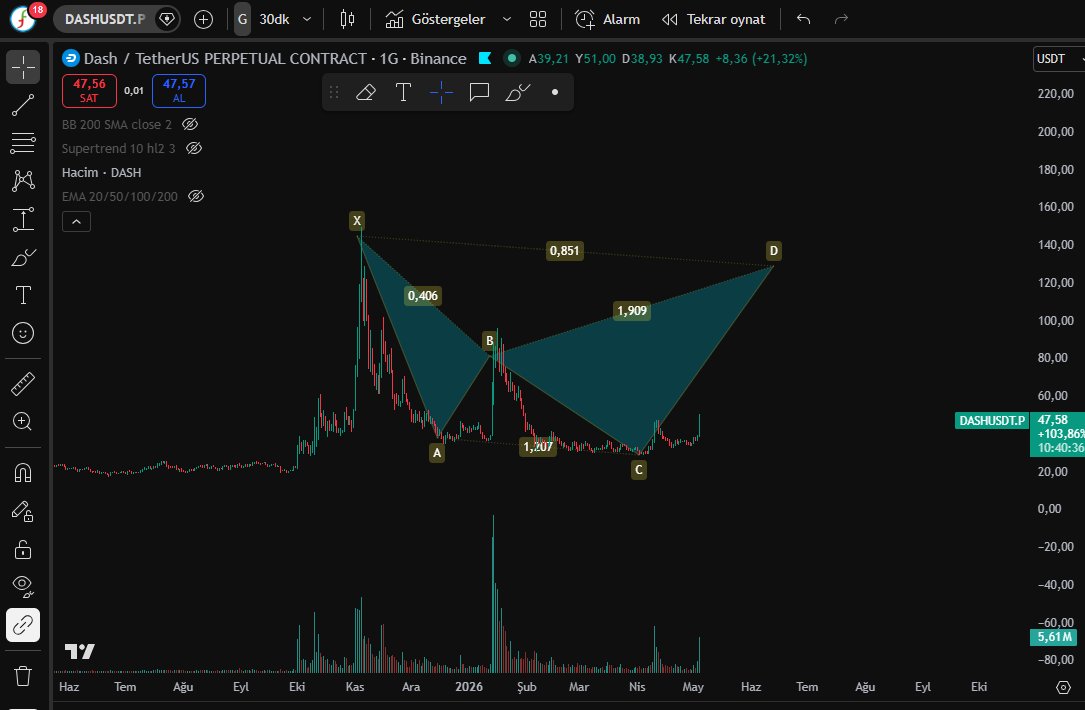Select the B point label of the pattern
This screenshot has height=710, width=1085.
(490, 340)
